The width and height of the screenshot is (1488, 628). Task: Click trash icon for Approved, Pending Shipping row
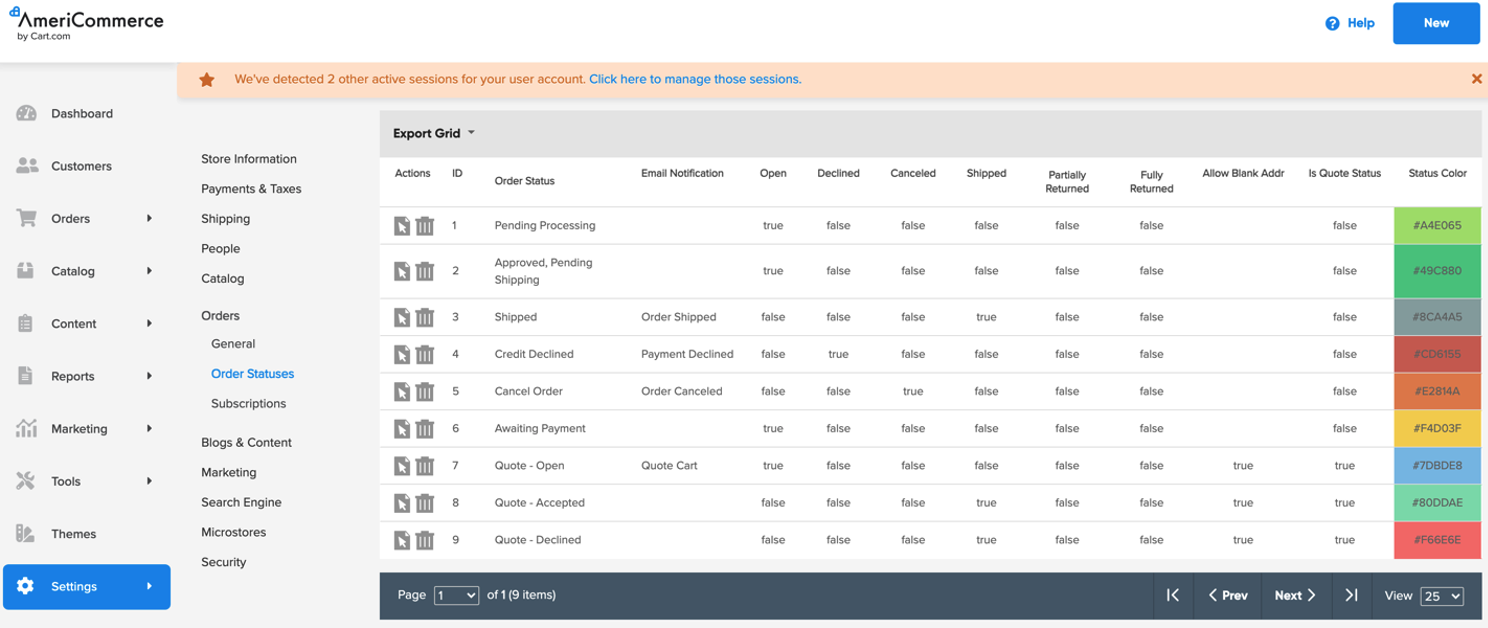tap(425, 271)
